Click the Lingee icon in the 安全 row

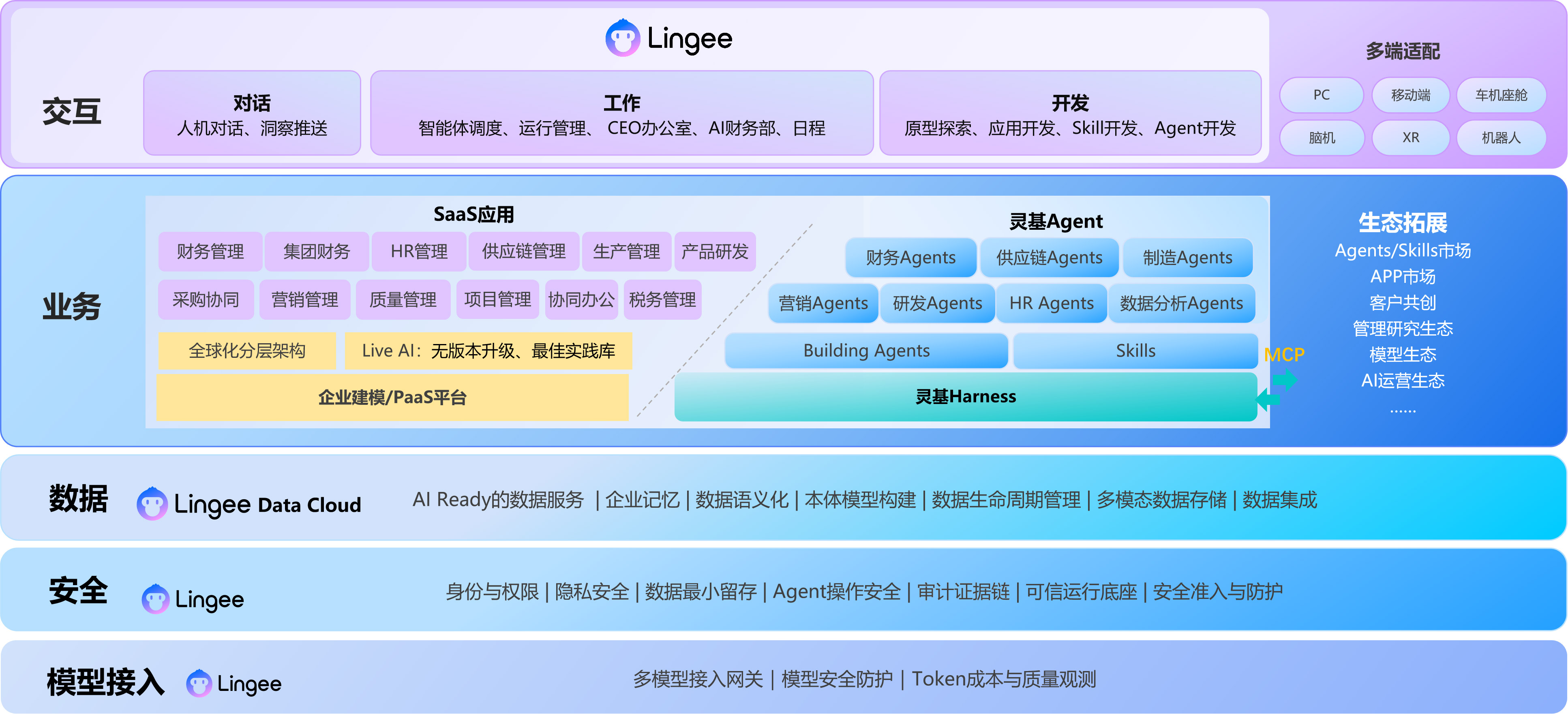[x=156, y=599]
